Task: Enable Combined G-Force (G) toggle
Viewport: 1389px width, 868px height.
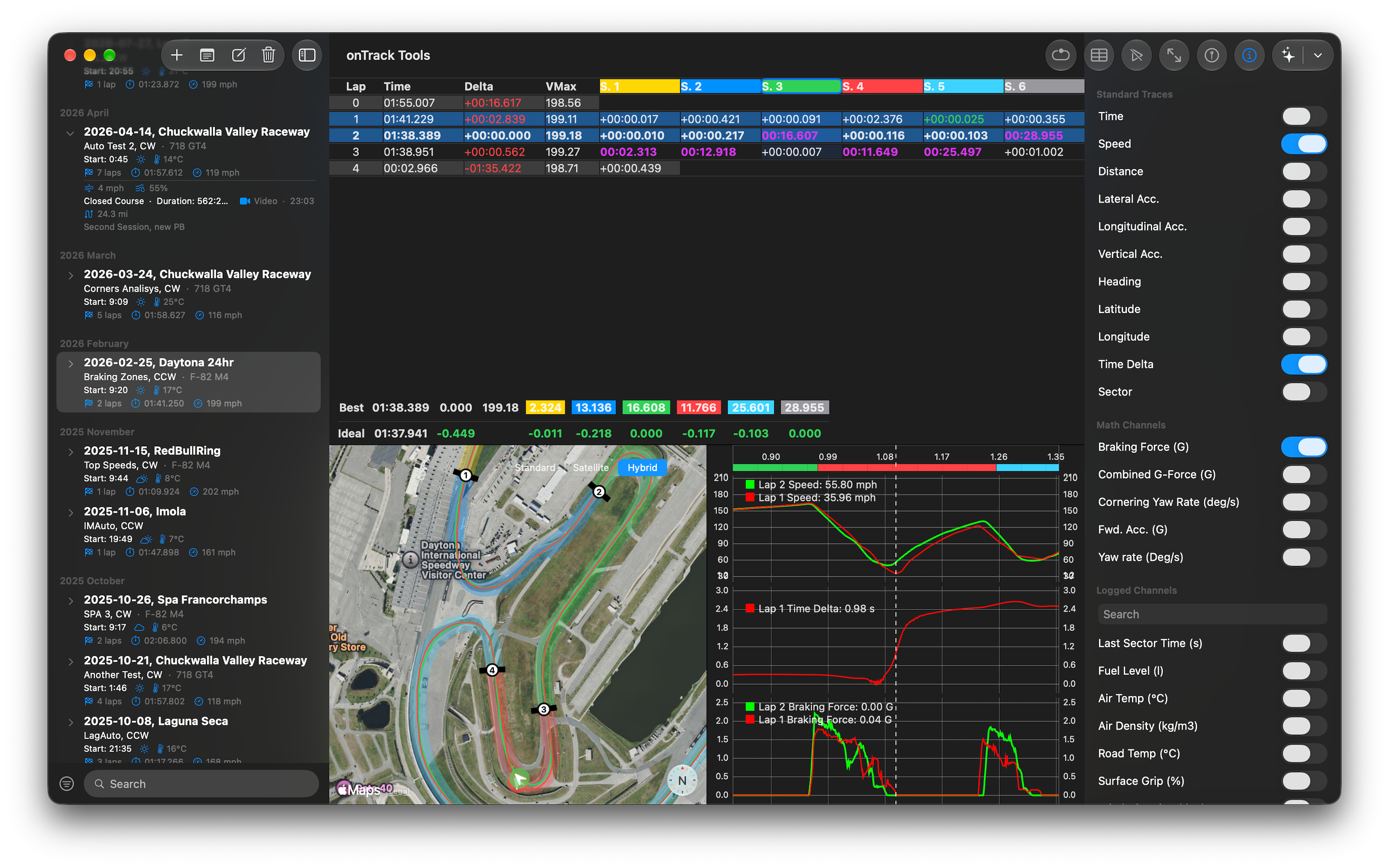Action: [x=1304, y=474]
